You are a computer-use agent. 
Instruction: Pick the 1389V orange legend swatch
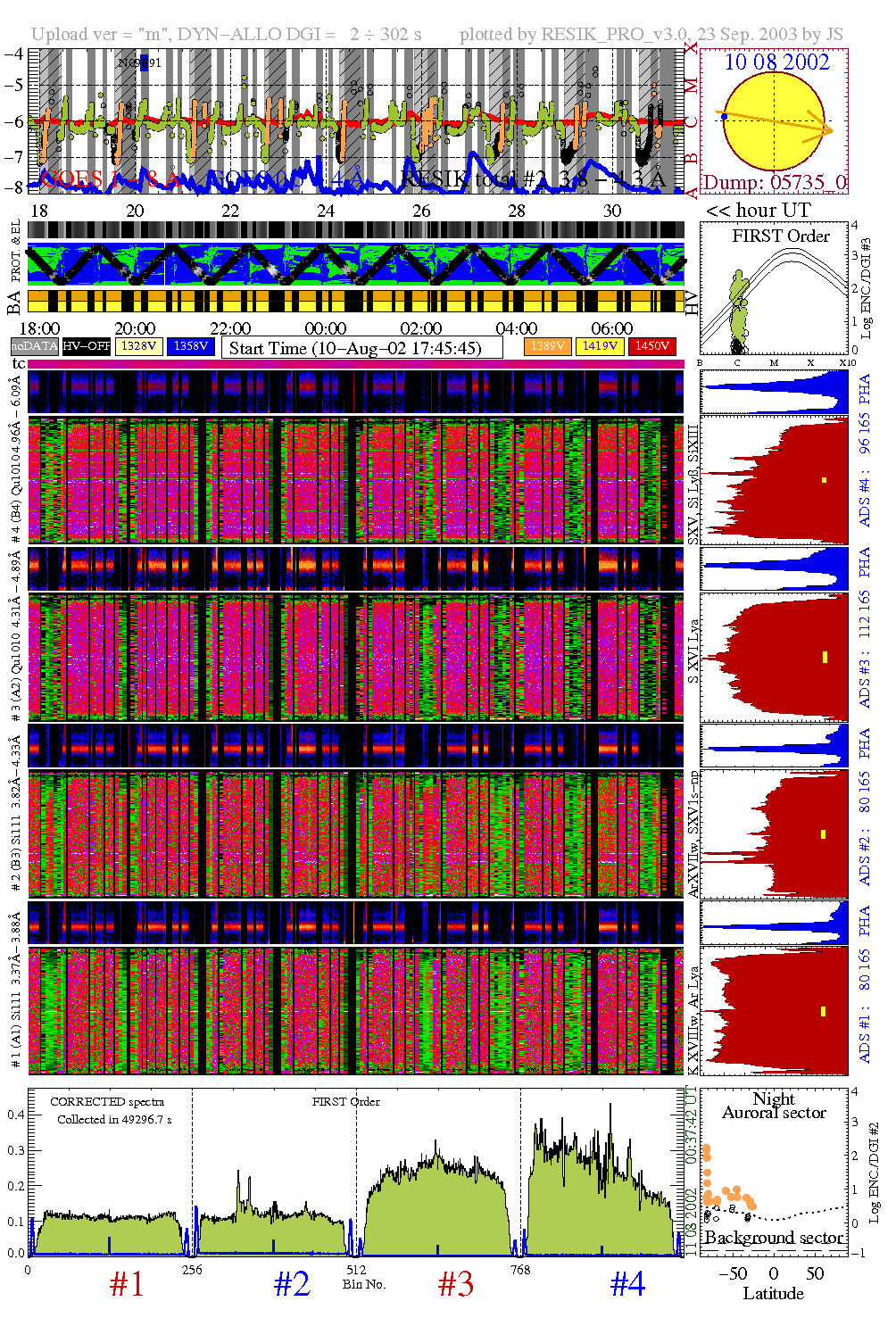pos(547,346)
